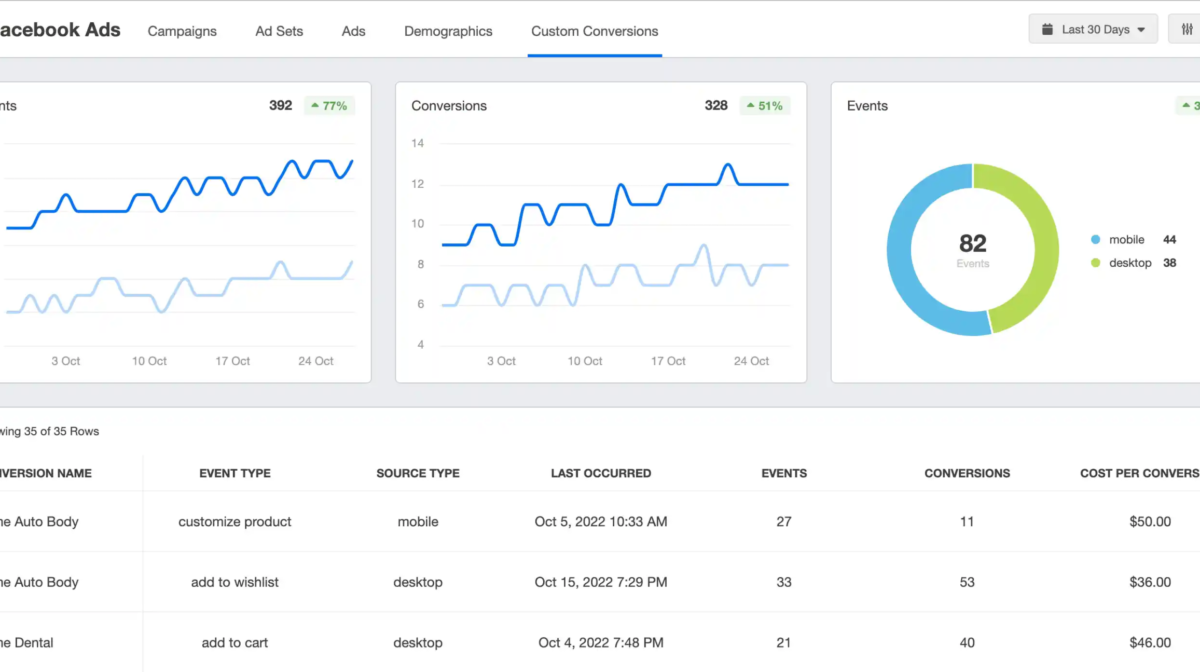
Task: Select the Custom Conversions tab
Action: 595,31
